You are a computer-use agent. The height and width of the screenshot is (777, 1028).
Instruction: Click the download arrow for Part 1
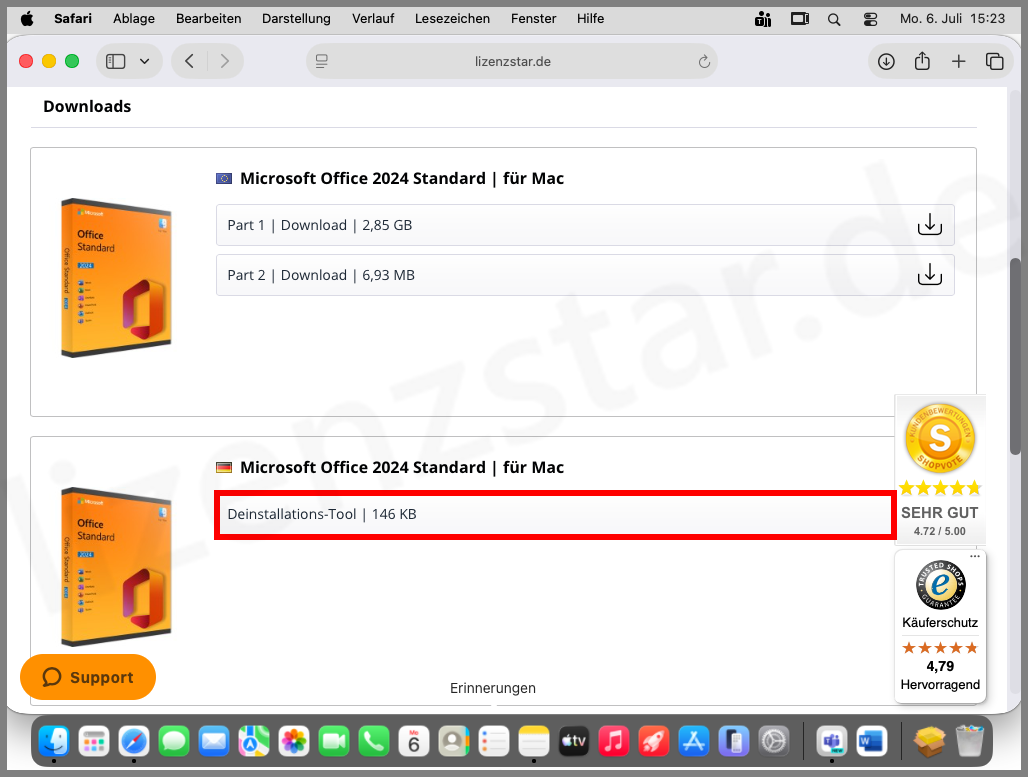pos(929,225)
